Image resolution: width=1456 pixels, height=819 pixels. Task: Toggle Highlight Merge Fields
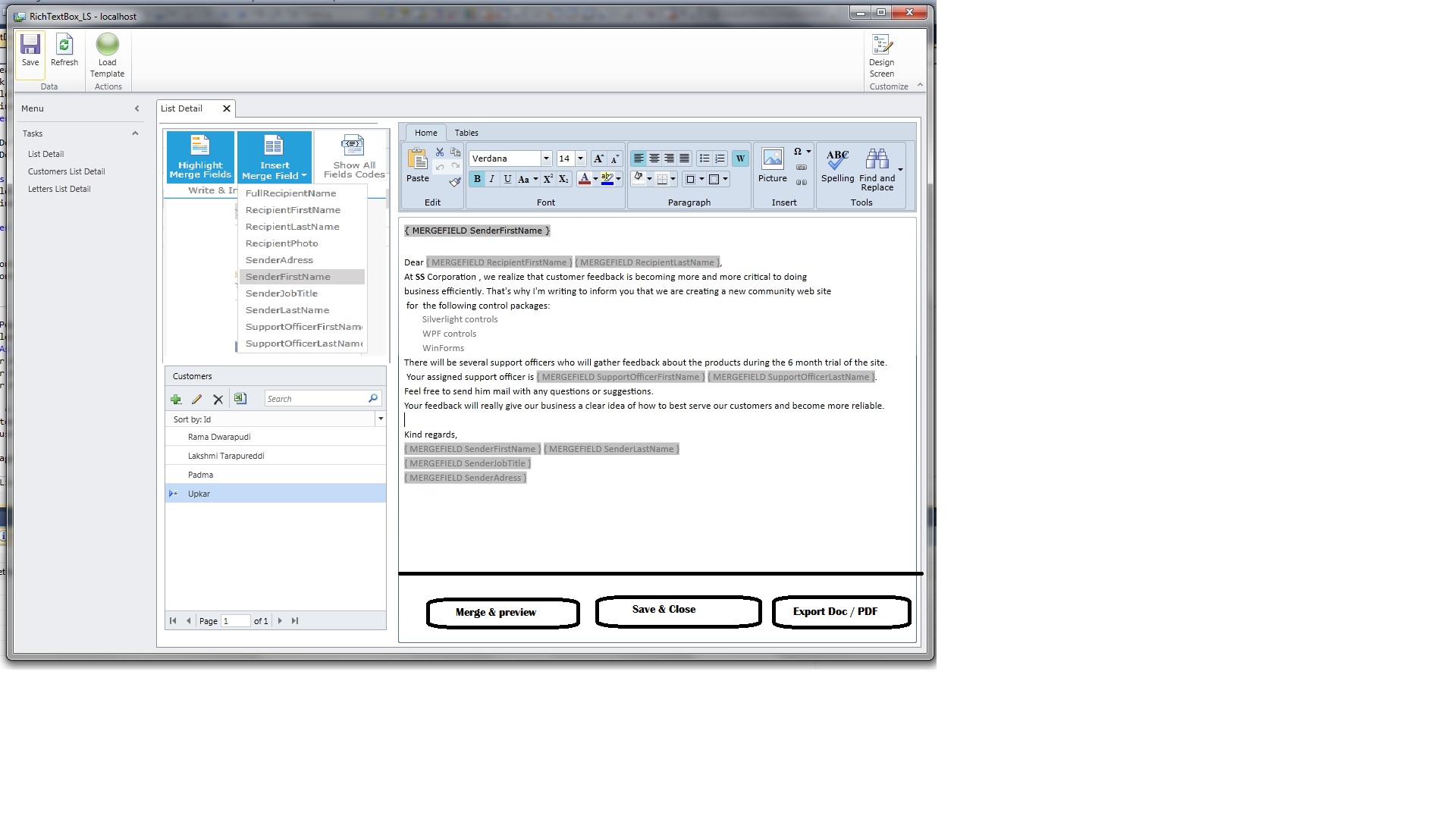tap(200, 156)
